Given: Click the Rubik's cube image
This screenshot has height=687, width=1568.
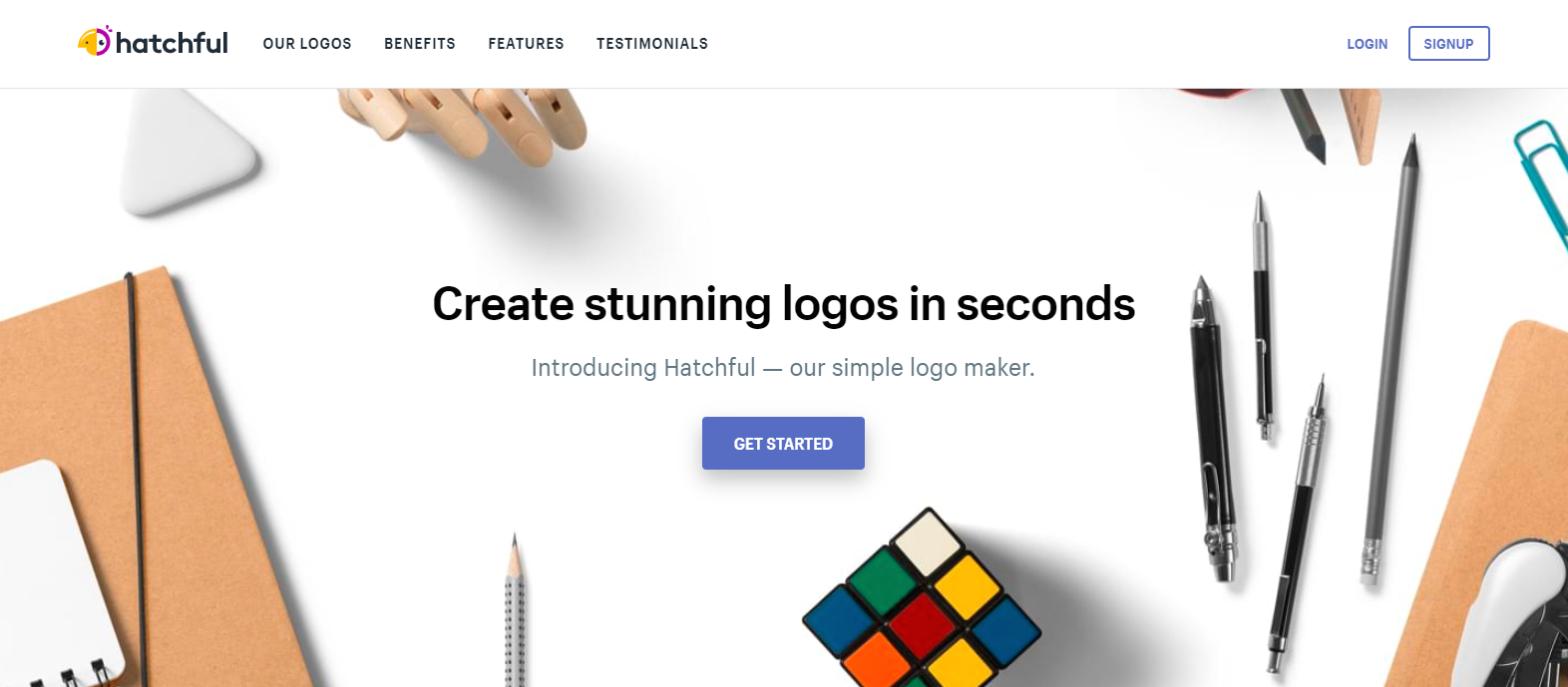Looking at the screenshot, I should [921, 598].
